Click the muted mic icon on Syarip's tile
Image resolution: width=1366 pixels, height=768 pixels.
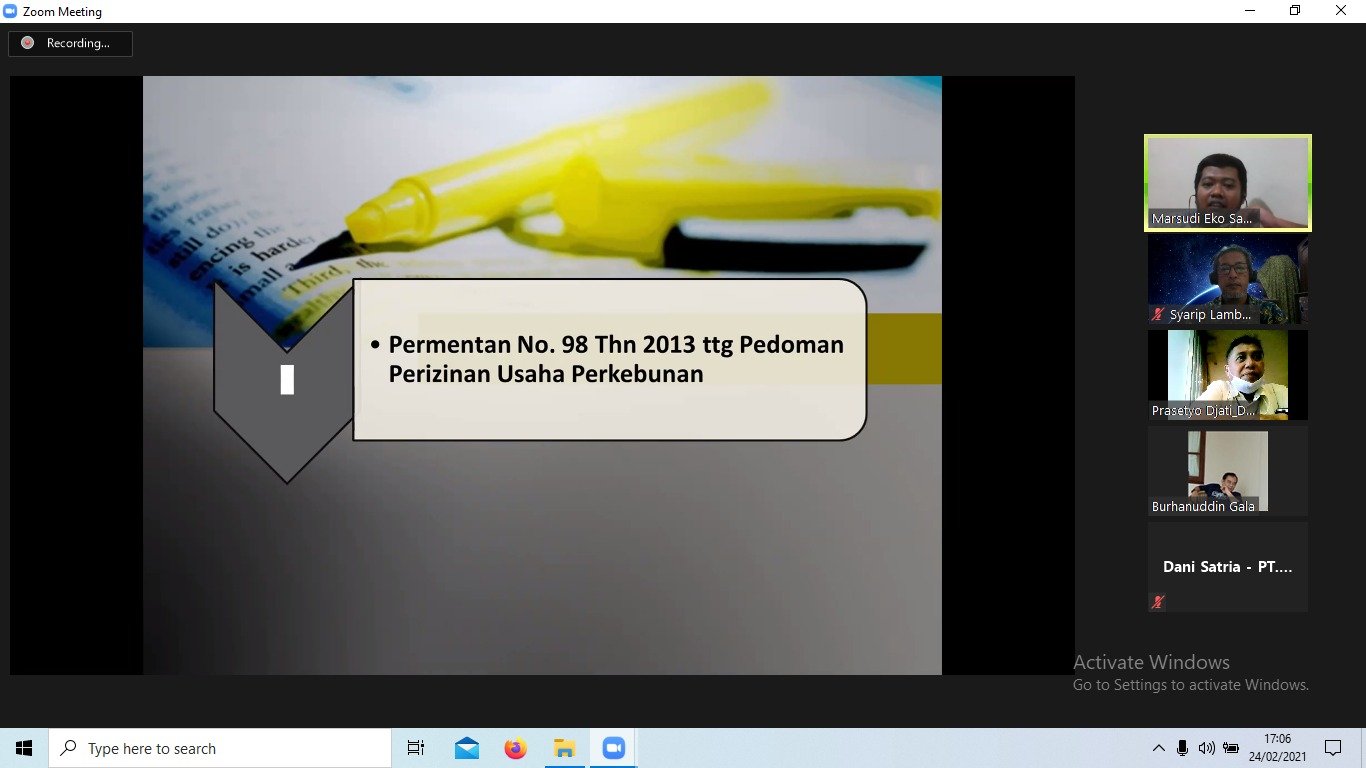(x=1158, y=314)
